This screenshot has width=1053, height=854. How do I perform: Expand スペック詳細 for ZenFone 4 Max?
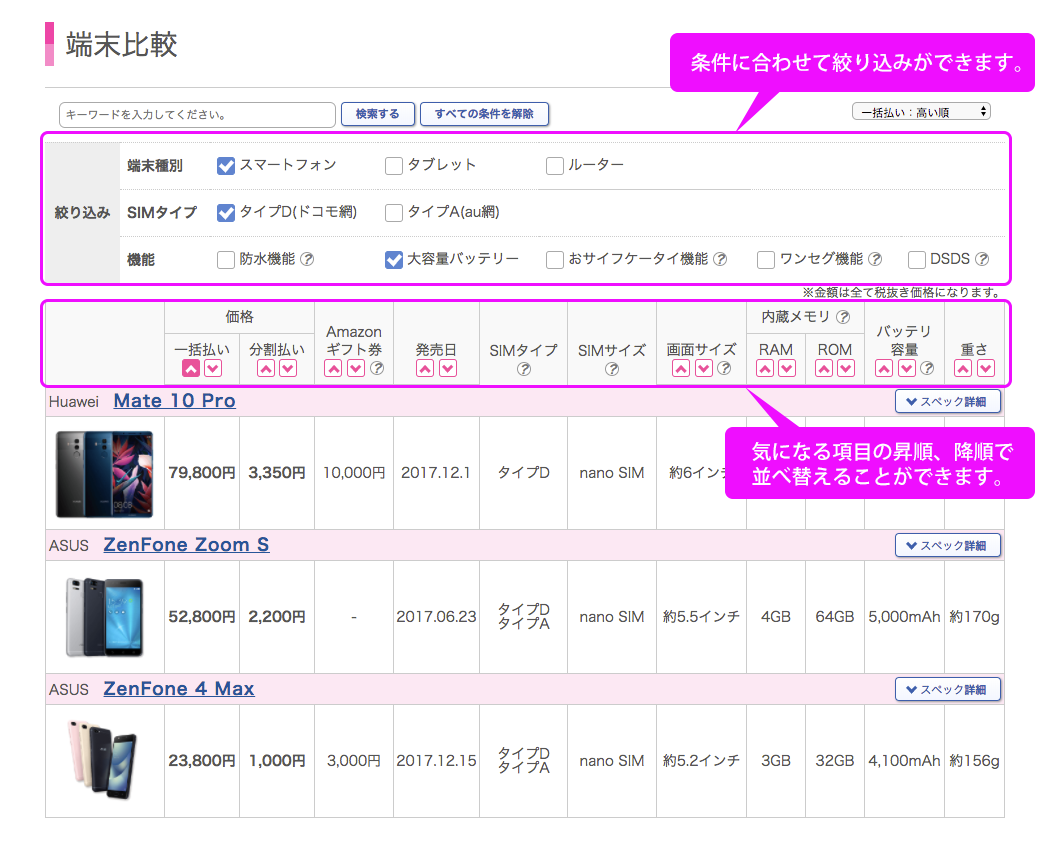click(x=948, y=690)
